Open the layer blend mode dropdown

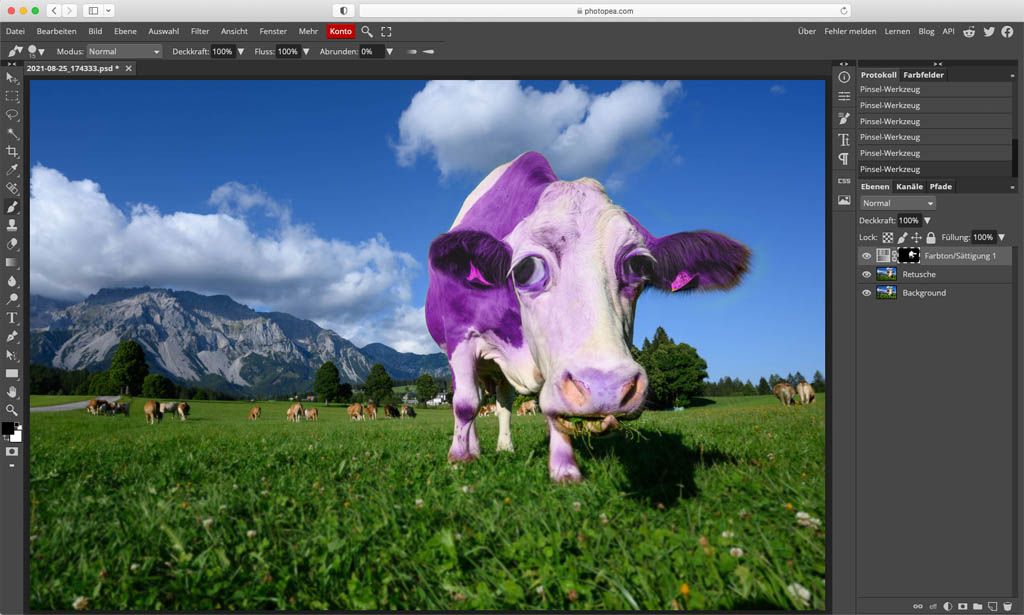(x=897, y=203)
